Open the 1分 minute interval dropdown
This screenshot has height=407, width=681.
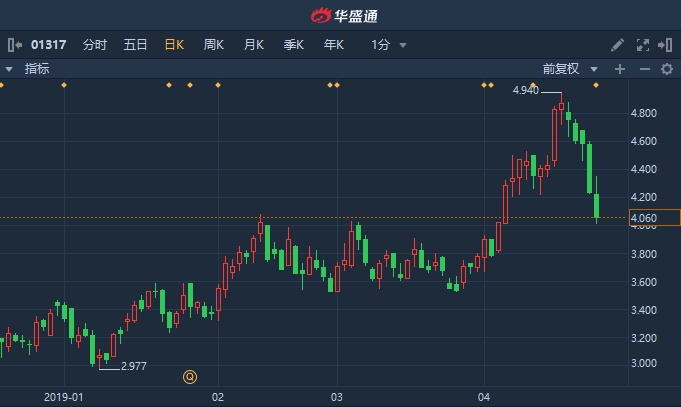click(389, 45)
